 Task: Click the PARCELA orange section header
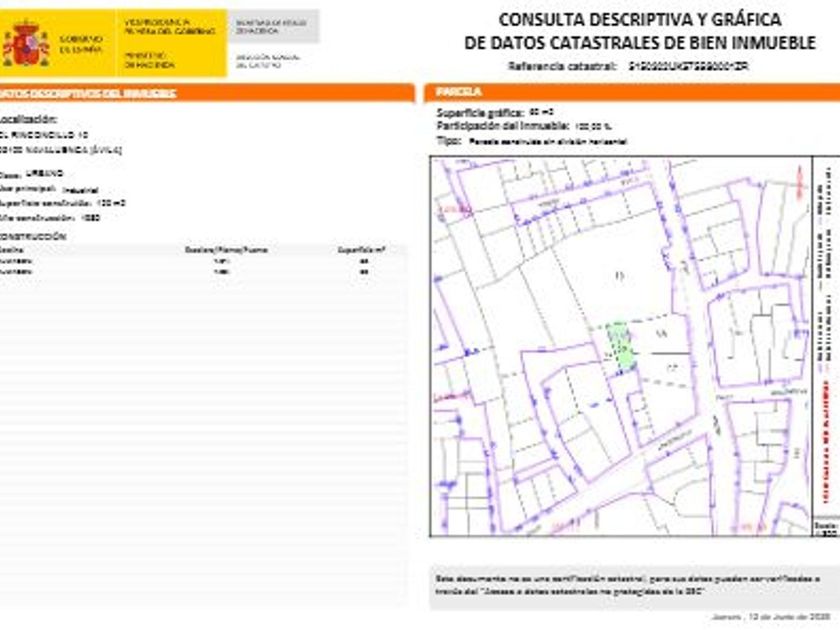[632, 92]
